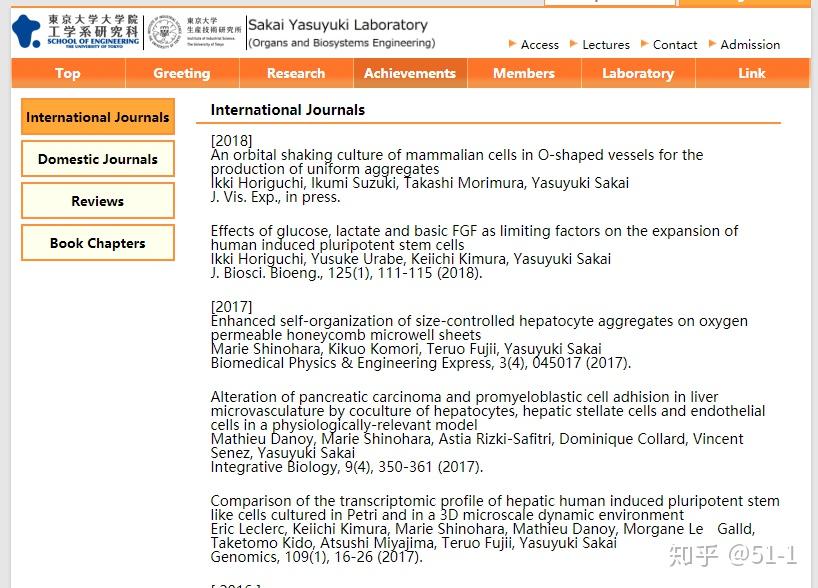Click the [2018] year label
The width and height of the screenshot is (818, 588).
[x=231, y=140]
